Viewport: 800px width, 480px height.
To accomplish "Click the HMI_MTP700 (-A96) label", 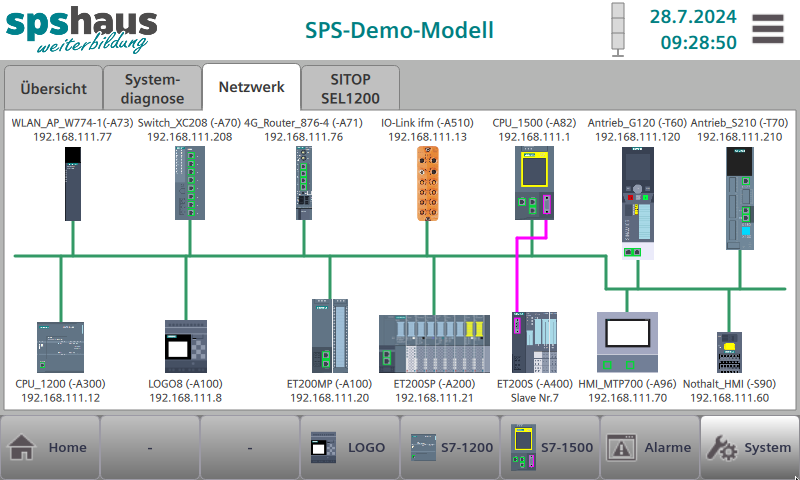I will click(x=627, y=384).
